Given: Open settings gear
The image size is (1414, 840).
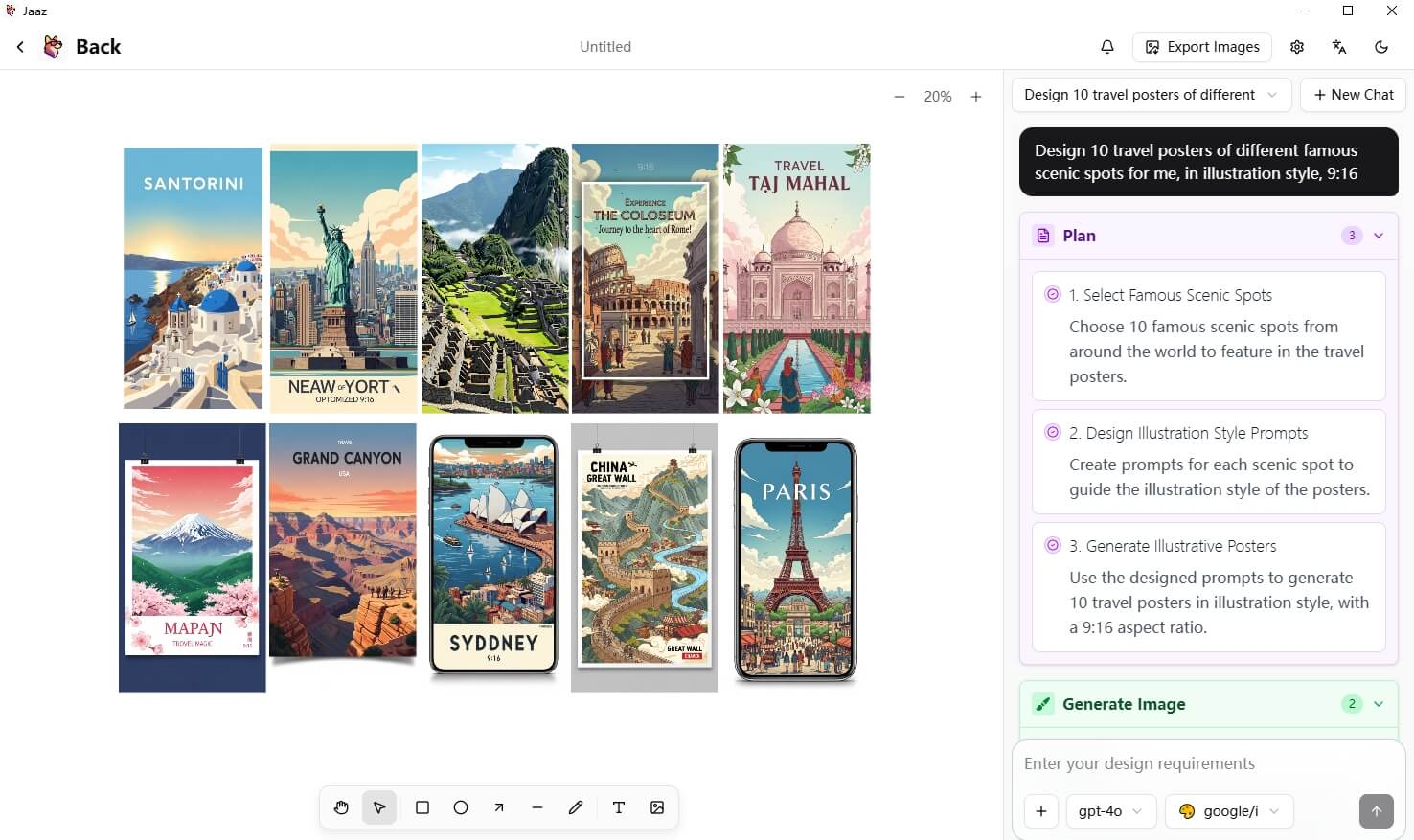Looking at the screenshot, I should tap(1297, 47).
